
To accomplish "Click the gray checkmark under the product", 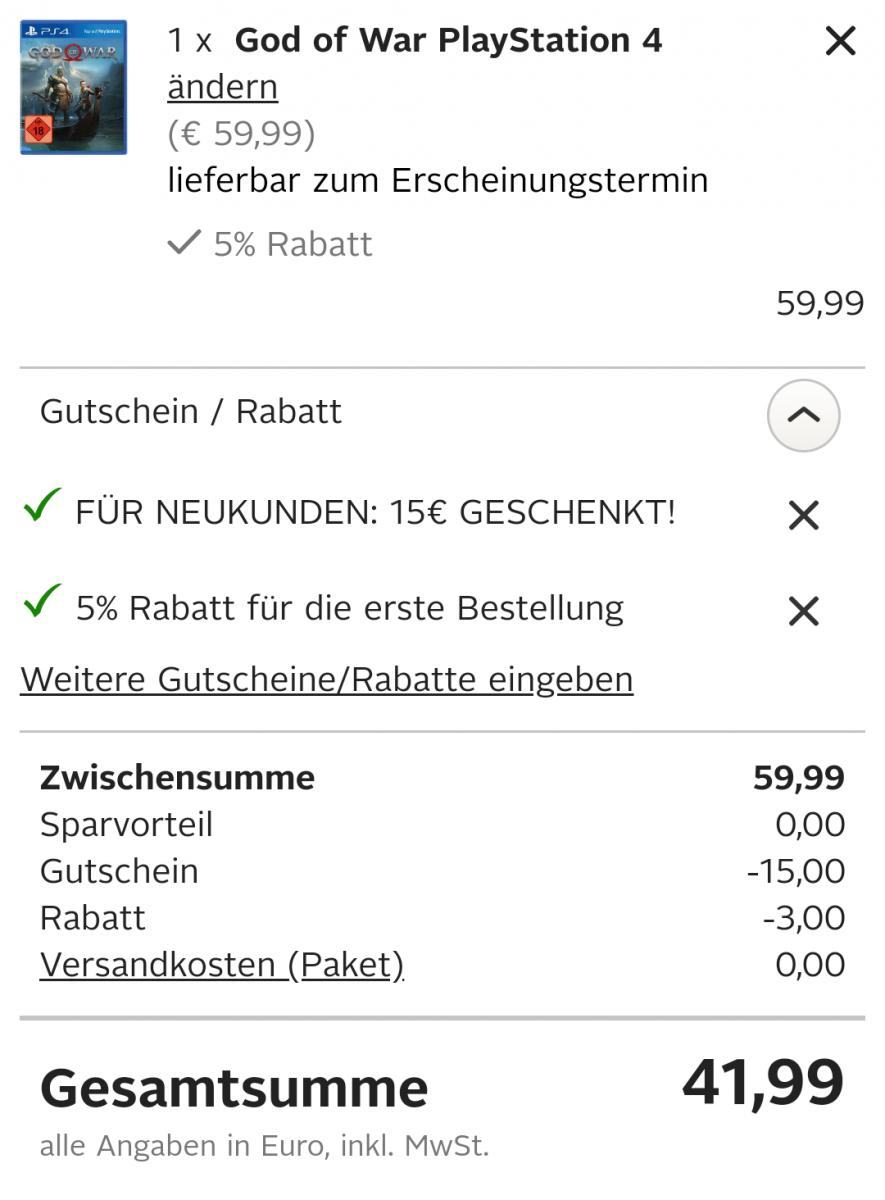I will tap(184, 243).
